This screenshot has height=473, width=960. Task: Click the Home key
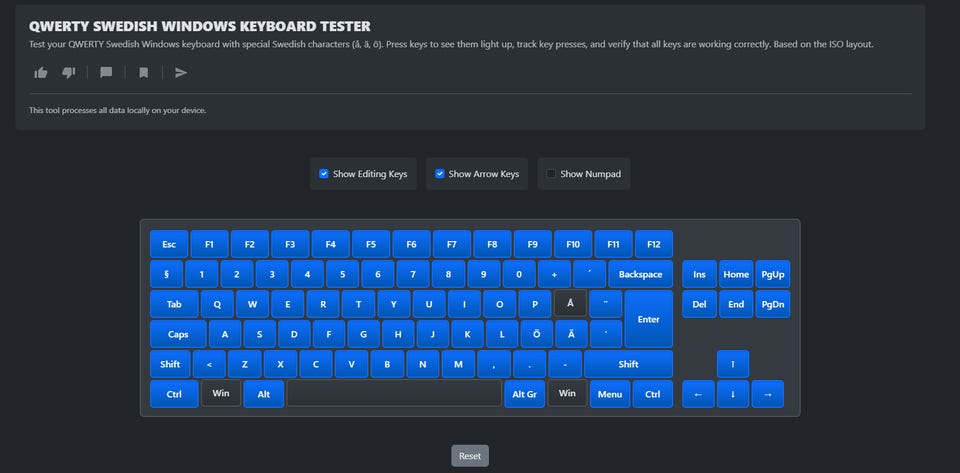[736, 274]
